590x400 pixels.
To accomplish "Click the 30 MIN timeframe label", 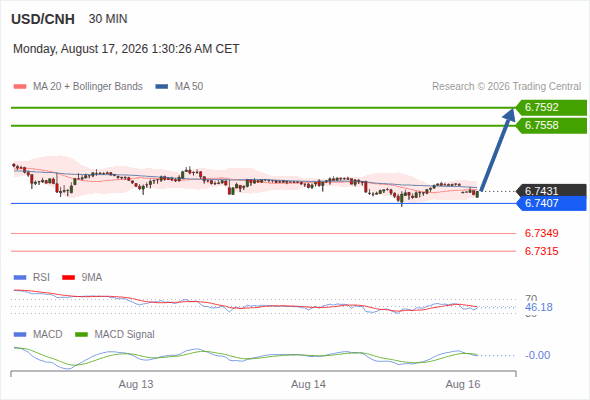I will [108, 19].
